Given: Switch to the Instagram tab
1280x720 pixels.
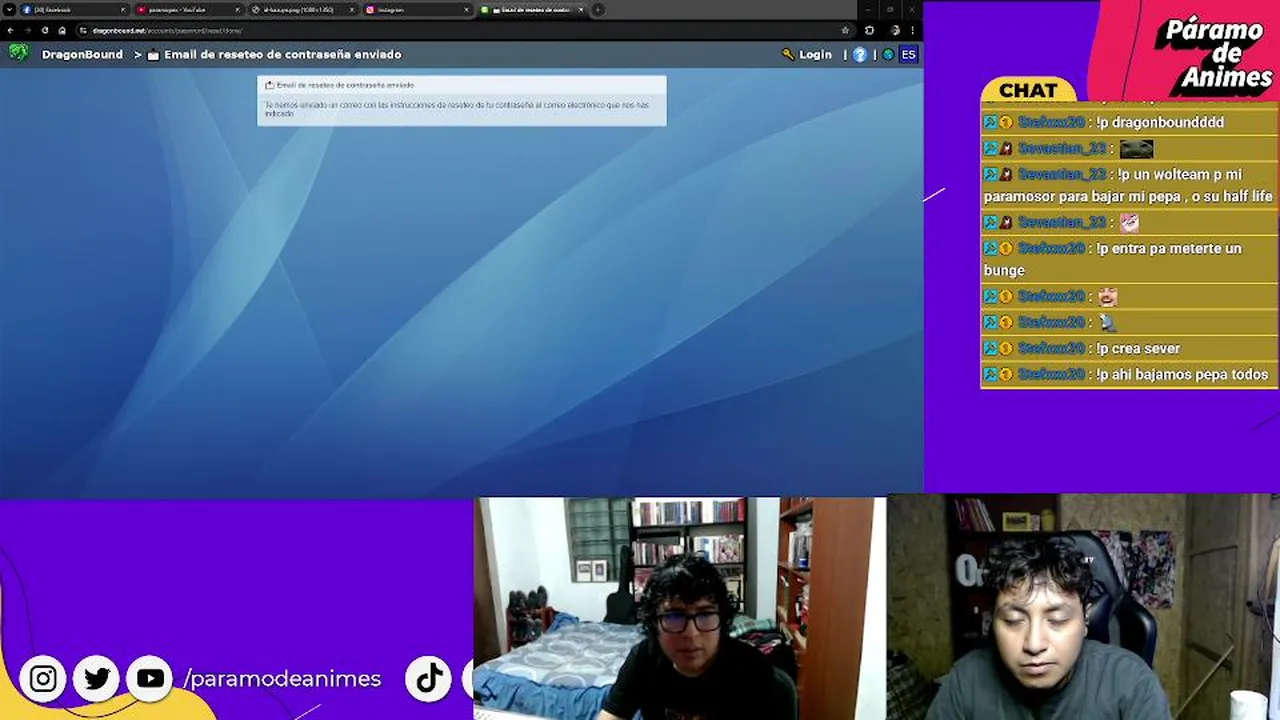Looking at the screenshot, I should [x=416, y=10].
